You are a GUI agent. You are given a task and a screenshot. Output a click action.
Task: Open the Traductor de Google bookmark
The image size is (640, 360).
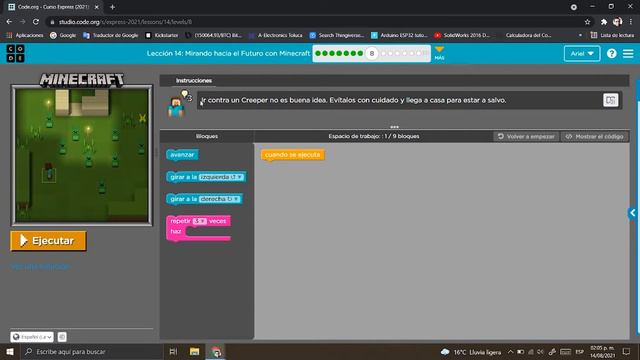[111, 36]
